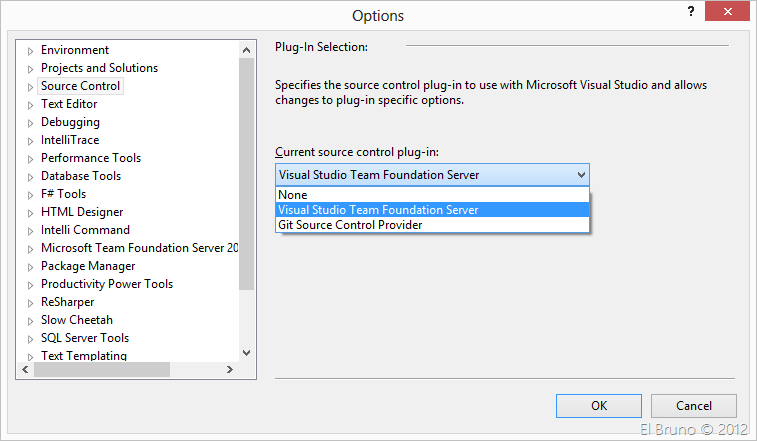Click the tree vertical scrollbar down arrow
Image resolution: width=757 pixels, height=441 pixels.
[x=247, y=352]
